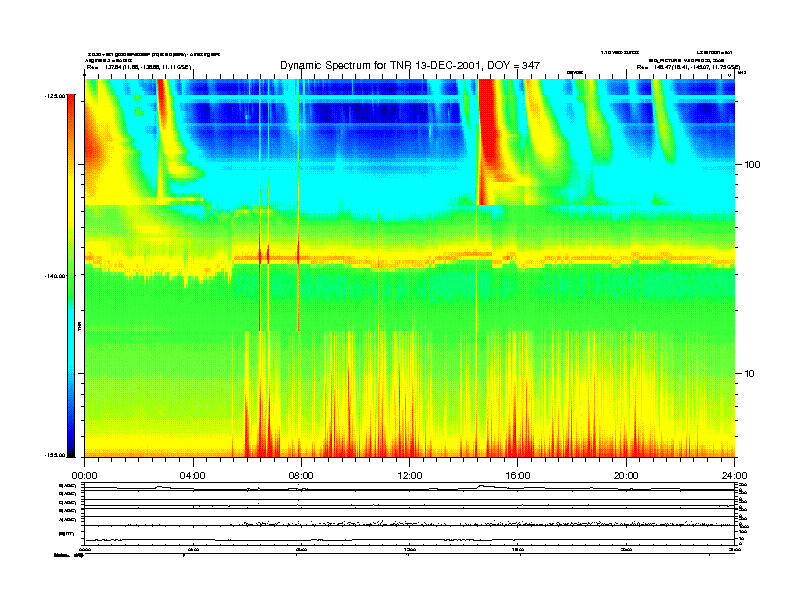The width and height of the screenshot is (792, 612).
Task: Click the 10 frequency axis label
Action: [x=750, y=374]
